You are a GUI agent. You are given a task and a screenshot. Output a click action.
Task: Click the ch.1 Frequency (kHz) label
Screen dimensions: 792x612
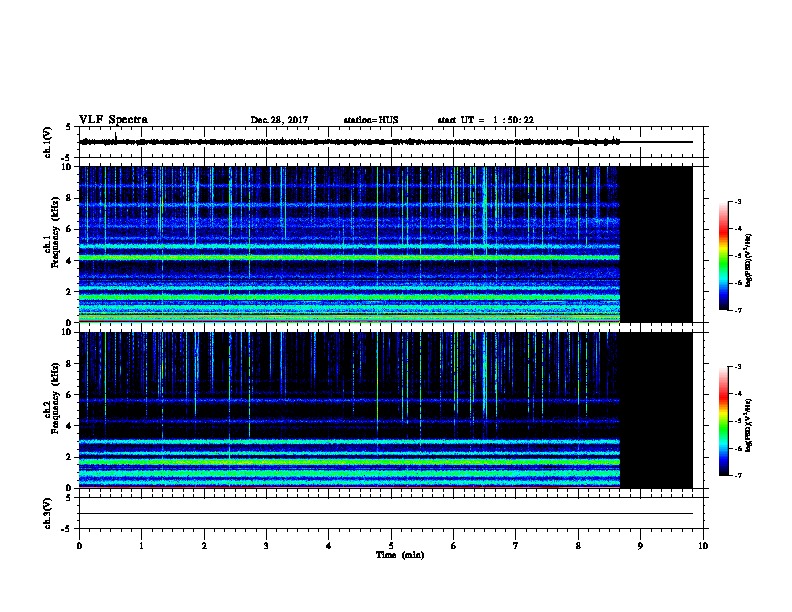tap(51, 232)
